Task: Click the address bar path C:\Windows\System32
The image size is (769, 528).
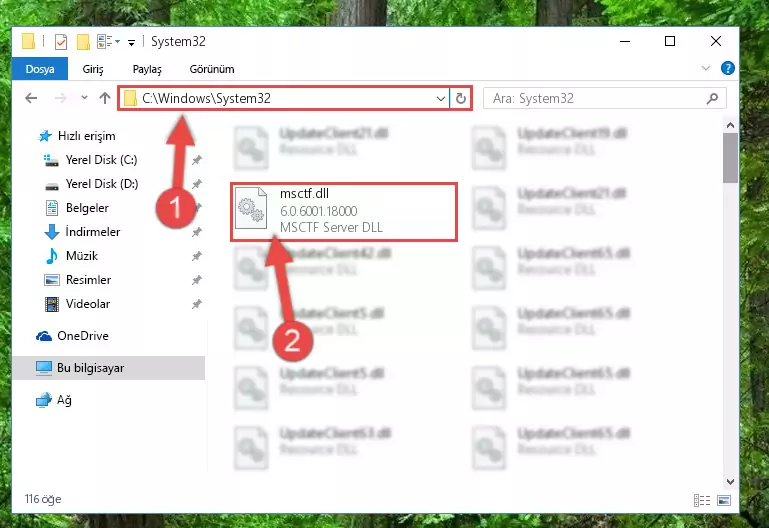Action: 206,99
